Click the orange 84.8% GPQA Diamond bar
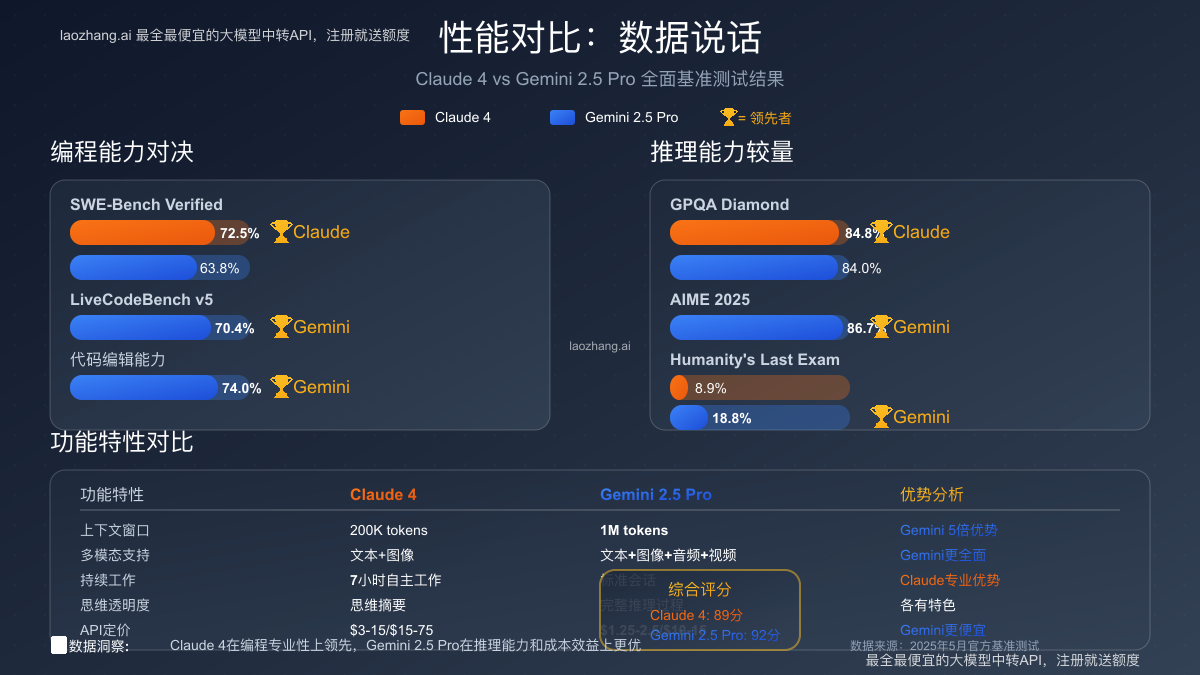1200x675 pixels. [754, 232]
